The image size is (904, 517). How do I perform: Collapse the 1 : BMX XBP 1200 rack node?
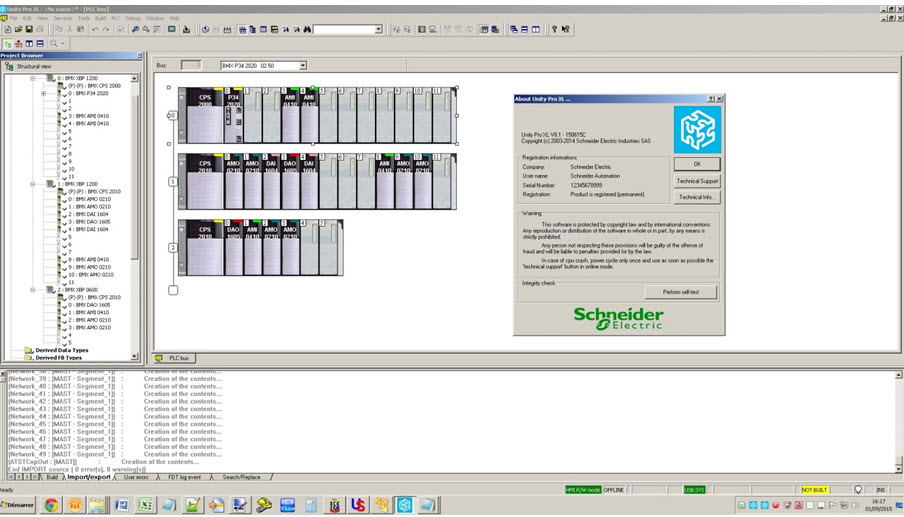(x=33, y=184)
